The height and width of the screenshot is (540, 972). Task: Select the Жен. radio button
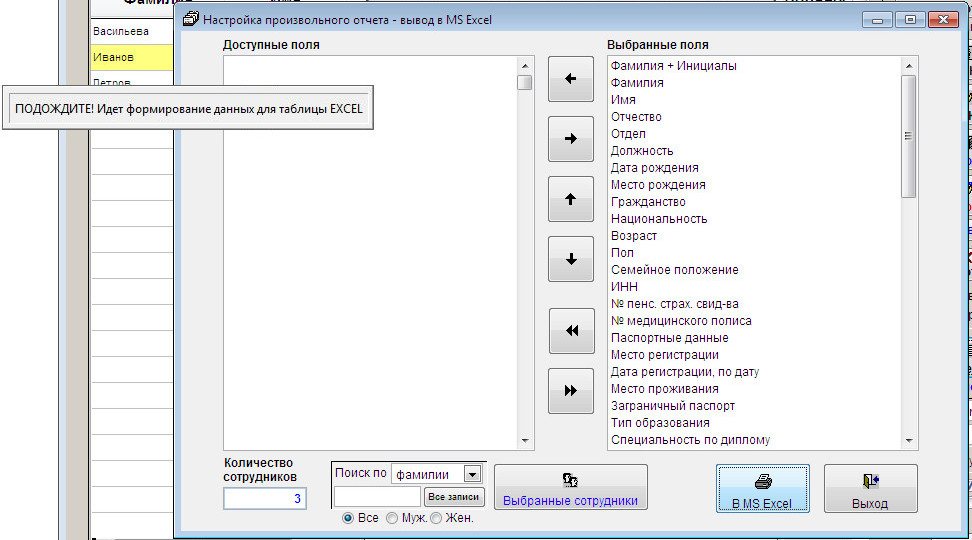[x=436, y=518]
